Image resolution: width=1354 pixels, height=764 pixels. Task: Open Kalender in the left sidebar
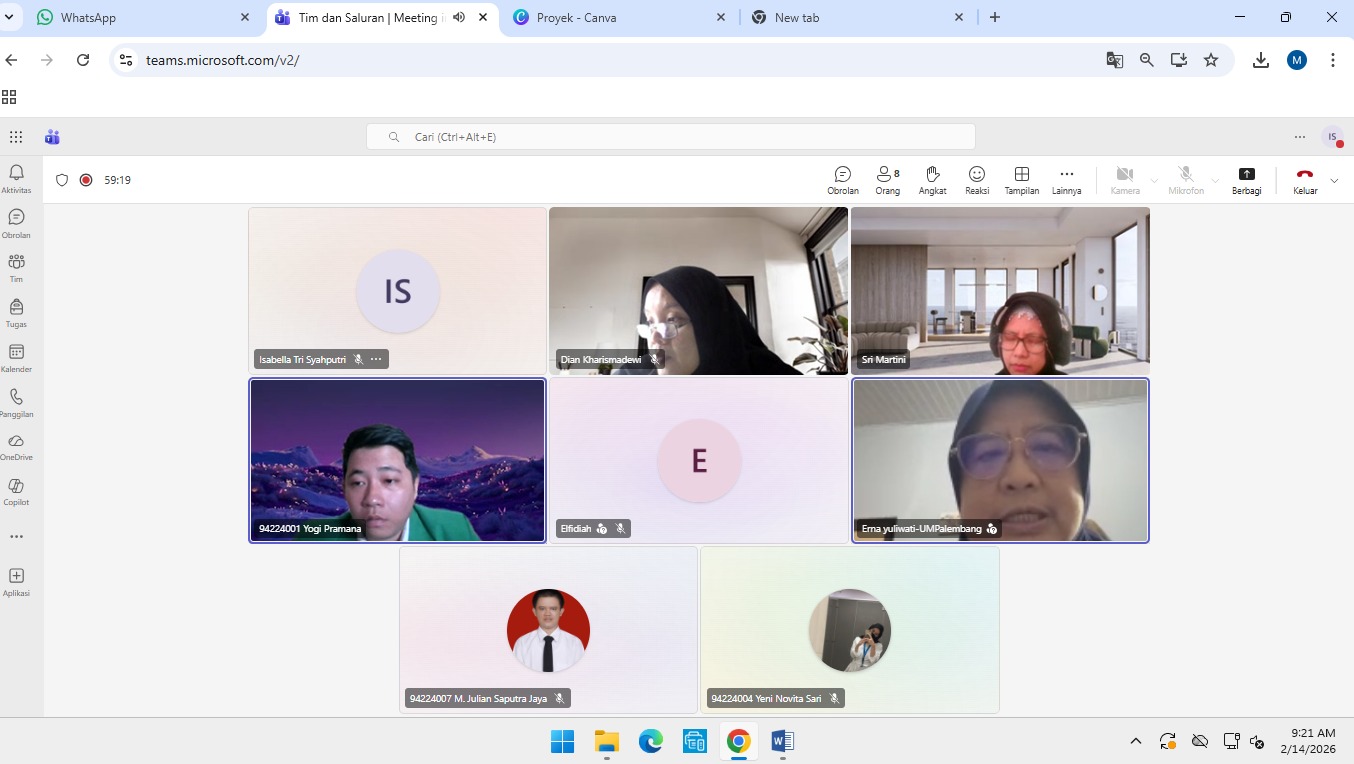pos(16,358)
